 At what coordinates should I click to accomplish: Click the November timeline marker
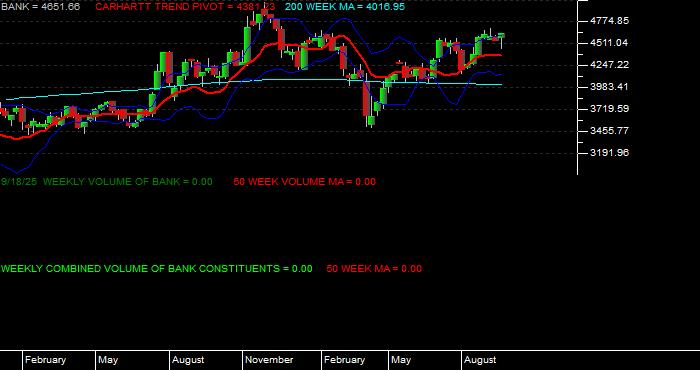[269, 360]
